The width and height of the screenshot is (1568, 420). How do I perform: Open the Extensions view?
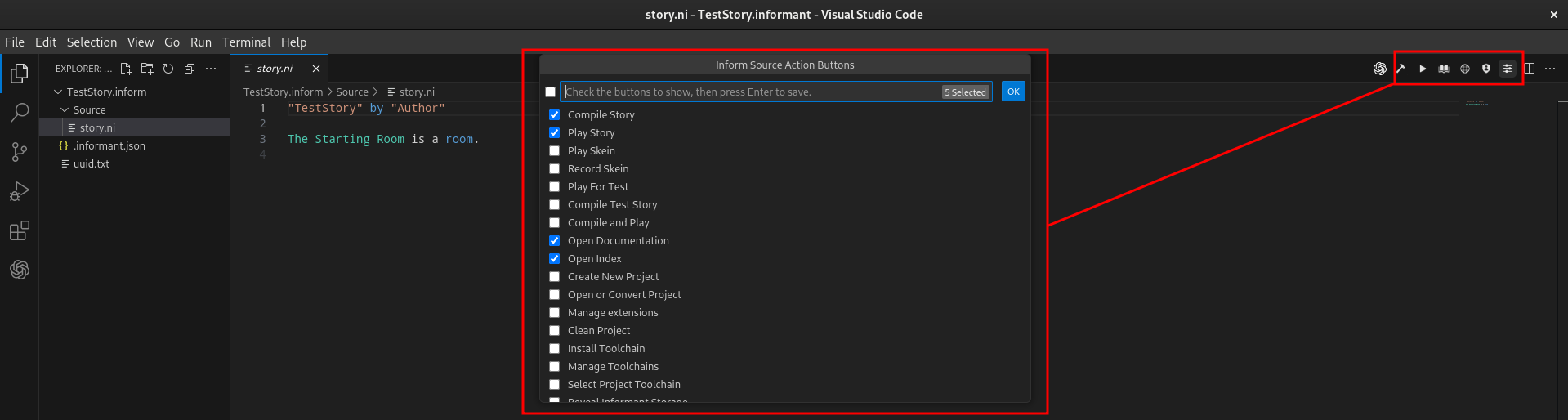pos(20,230)
